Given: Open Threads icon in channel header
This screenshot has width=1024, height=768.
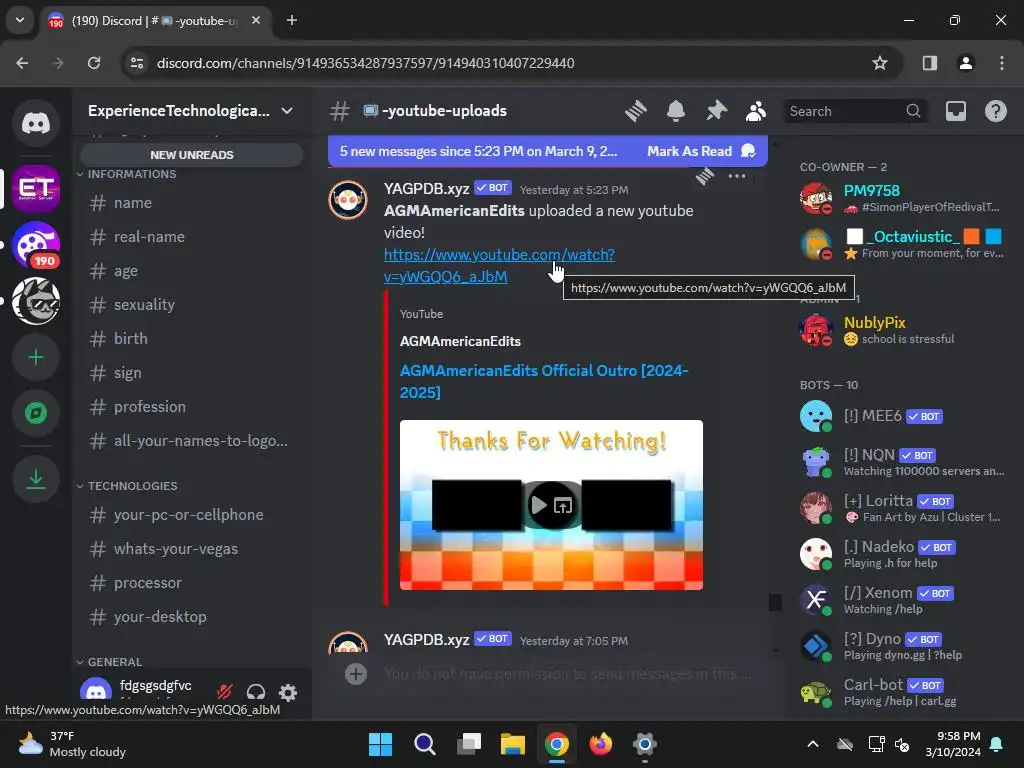Looking at the screenshot, I should pos(635,111).
